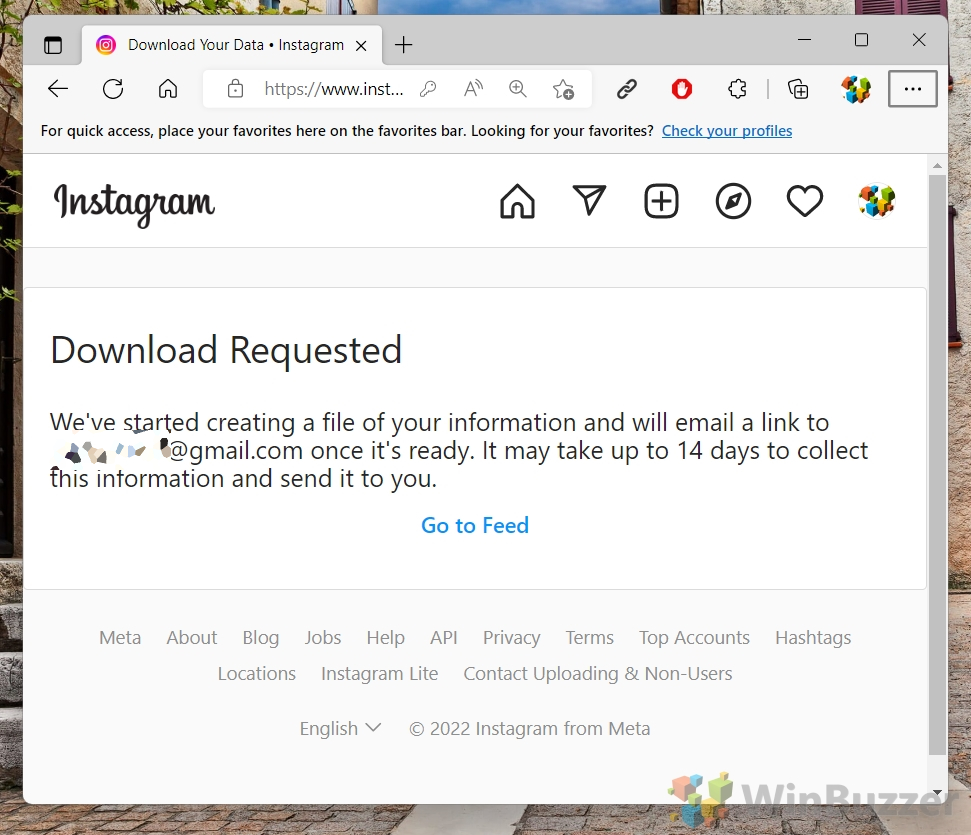This screenshot has height=835, width=971.
Task: Click the scrollbar down arrow
Action: [x=938, y=792]
